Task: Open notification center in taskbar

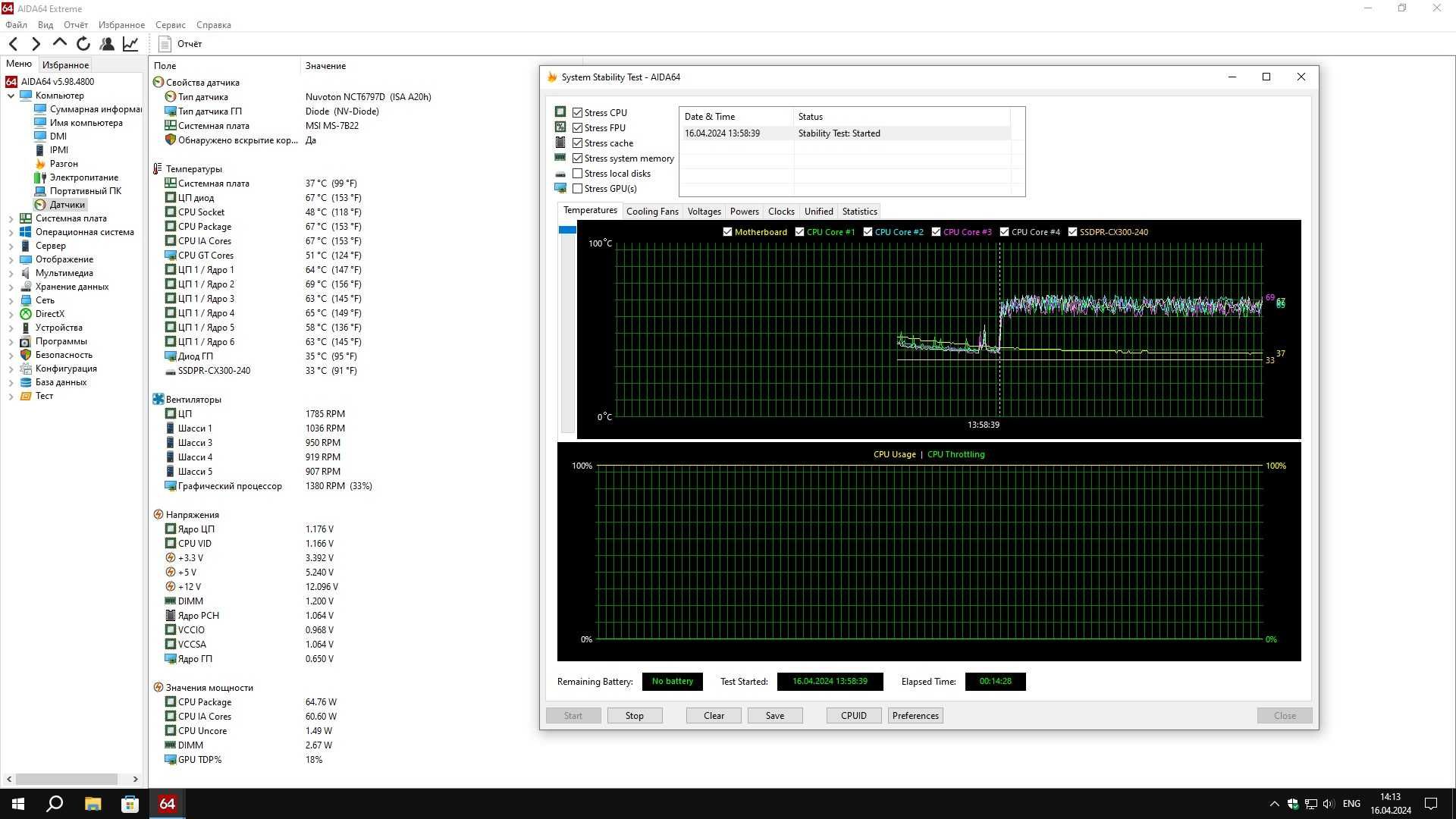Action: 1431,804
